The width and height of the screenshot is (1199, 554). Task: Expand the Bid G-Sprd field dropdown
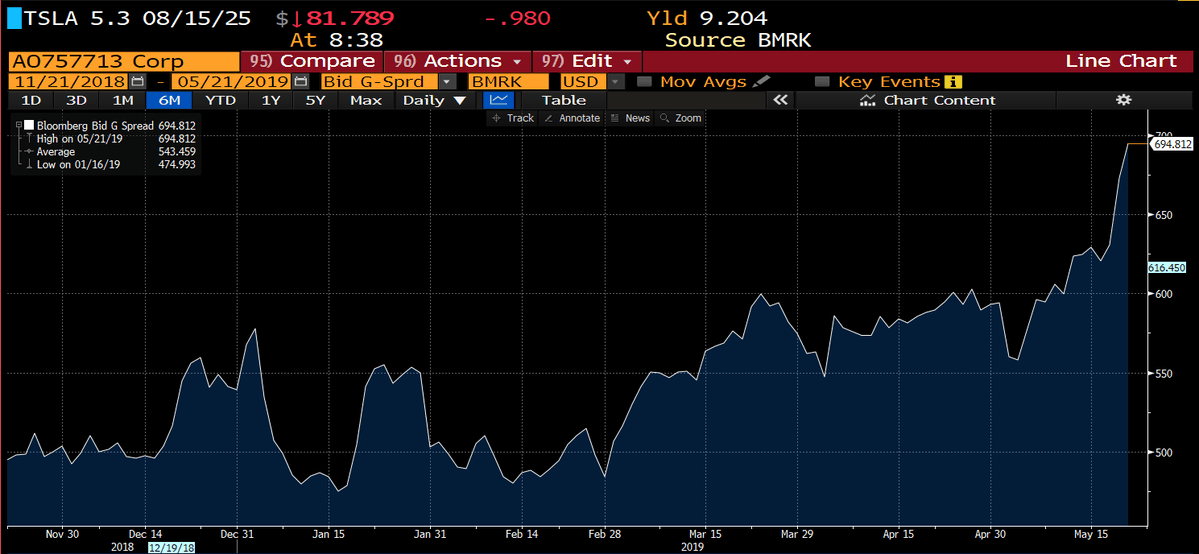coord(447,82)
